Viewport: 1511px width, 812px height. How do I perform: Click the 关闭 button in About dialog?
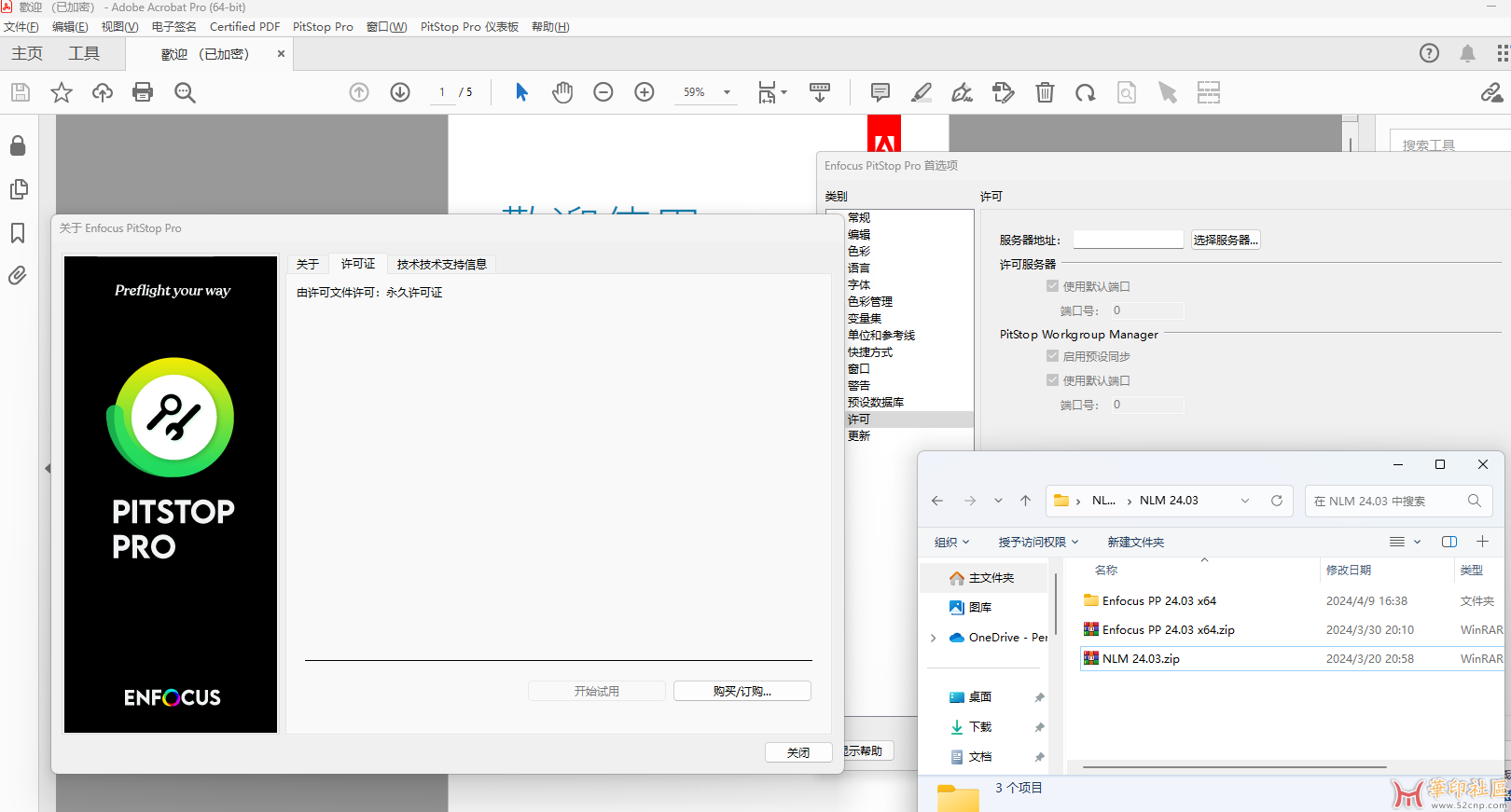click(x=798, y=752)
